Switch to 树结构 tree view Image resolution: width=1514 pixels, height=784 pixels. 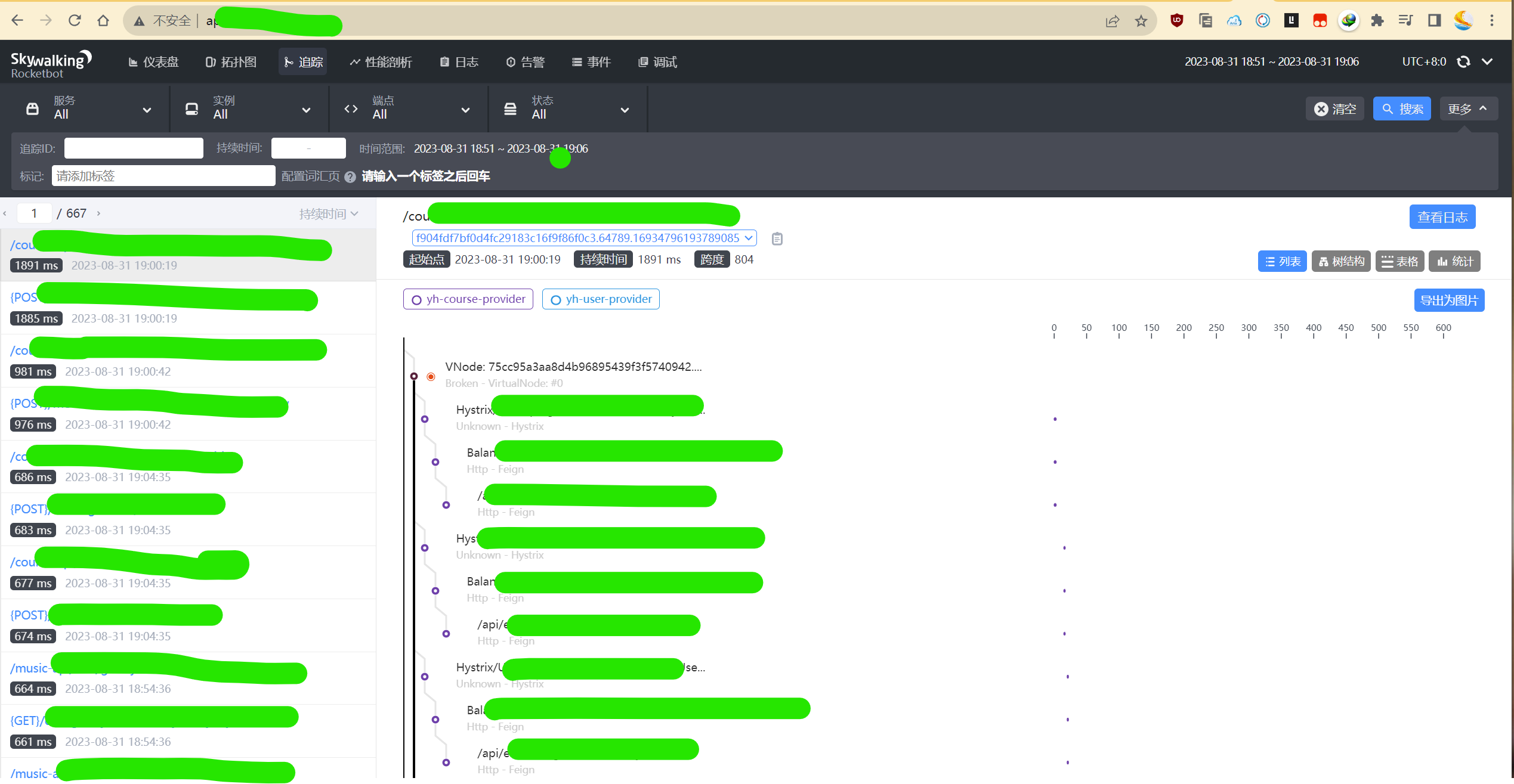pyautogui.click(x=1341, y=261)
